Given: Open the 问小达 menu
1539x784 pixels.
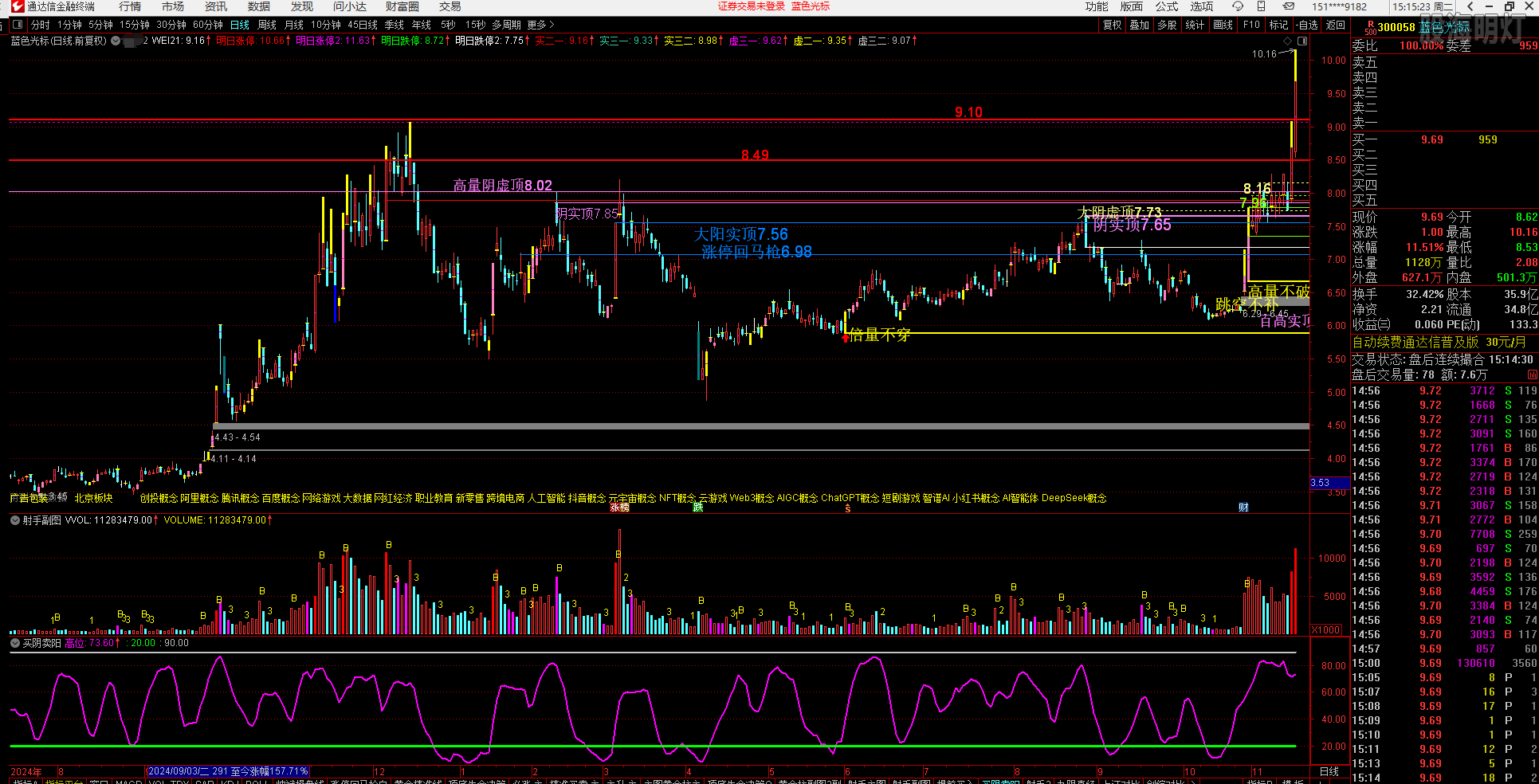Looking at the screenshot, I should (350, 6).
